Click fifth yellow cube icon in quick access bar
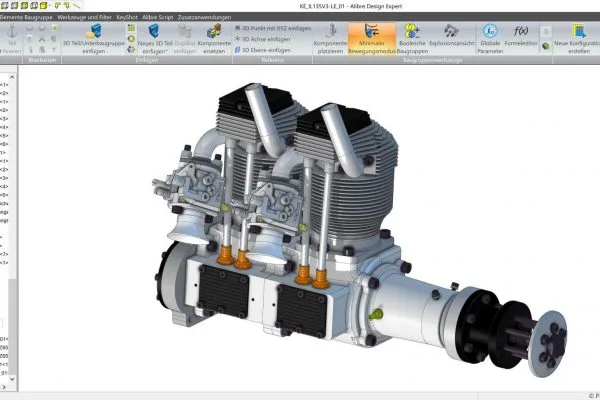Viewport: 600px width, 400px height. pos(44,5)
